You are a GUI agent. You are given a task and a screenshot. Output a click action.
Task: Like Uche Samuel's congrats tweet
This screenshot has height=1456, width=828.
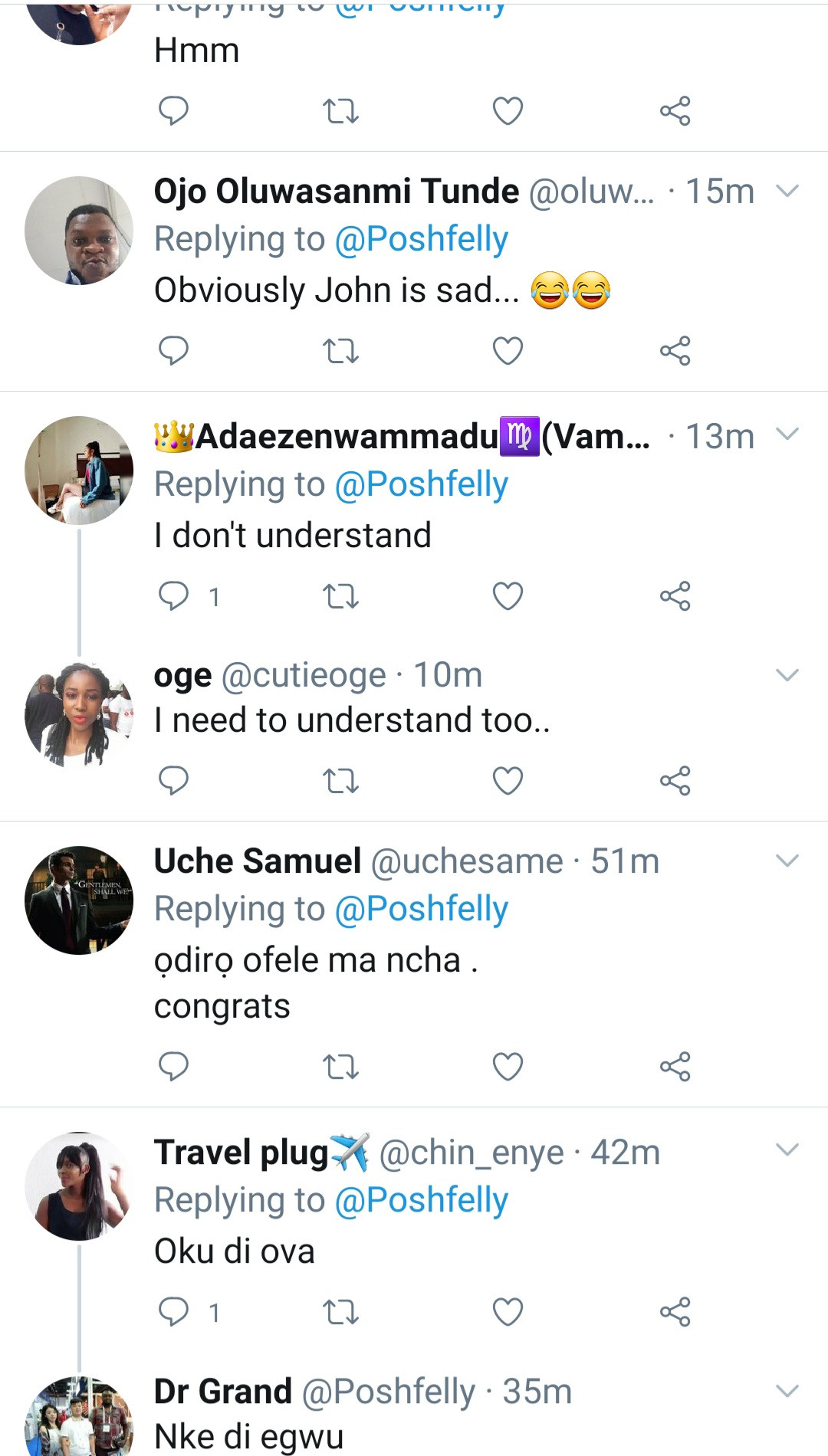click(508, 1066)
